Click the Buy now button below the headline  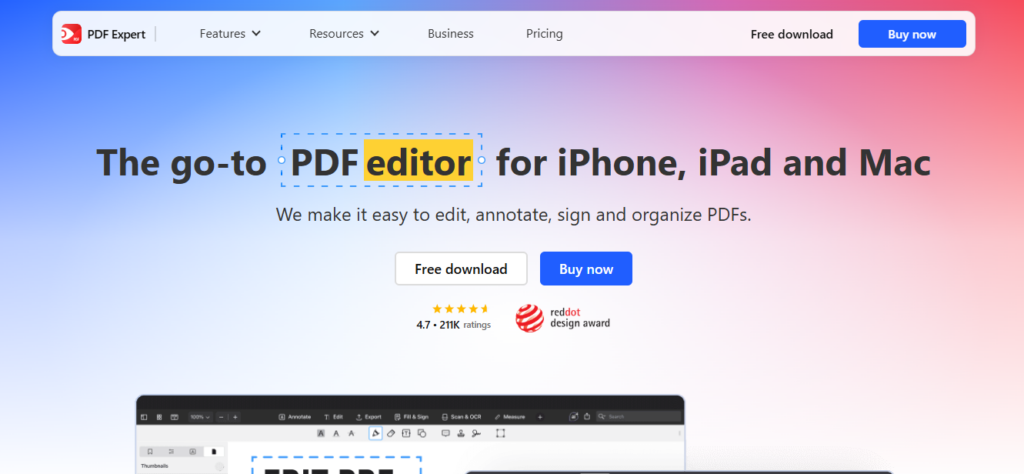pyautogui.click(x=586, y=268)
